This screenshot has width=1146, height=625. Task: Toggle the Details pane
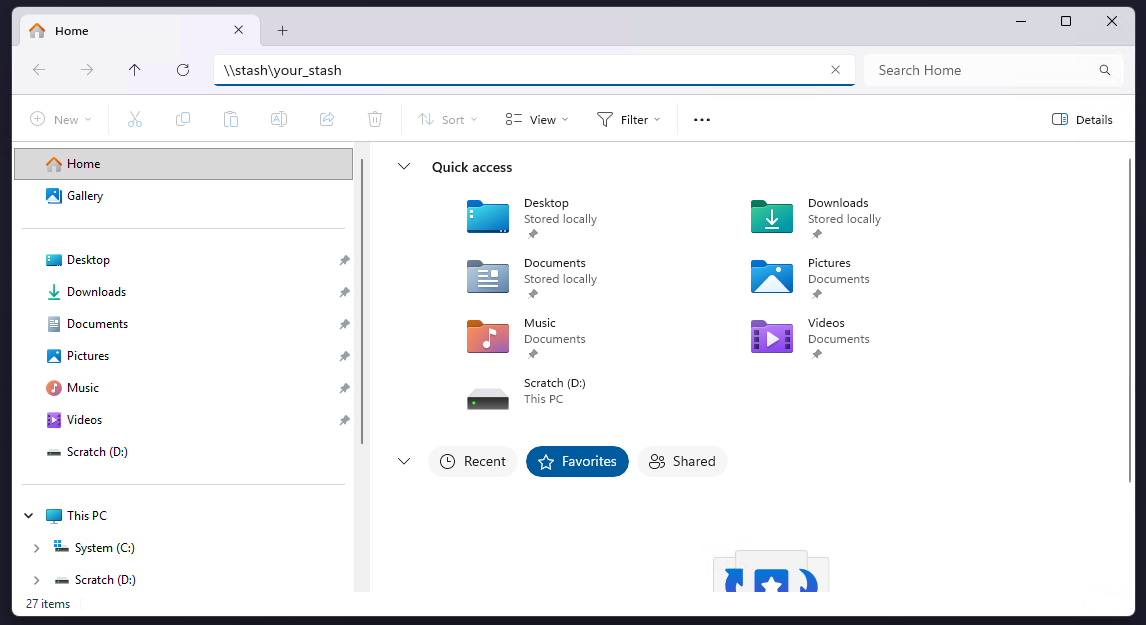point(1082,120)
